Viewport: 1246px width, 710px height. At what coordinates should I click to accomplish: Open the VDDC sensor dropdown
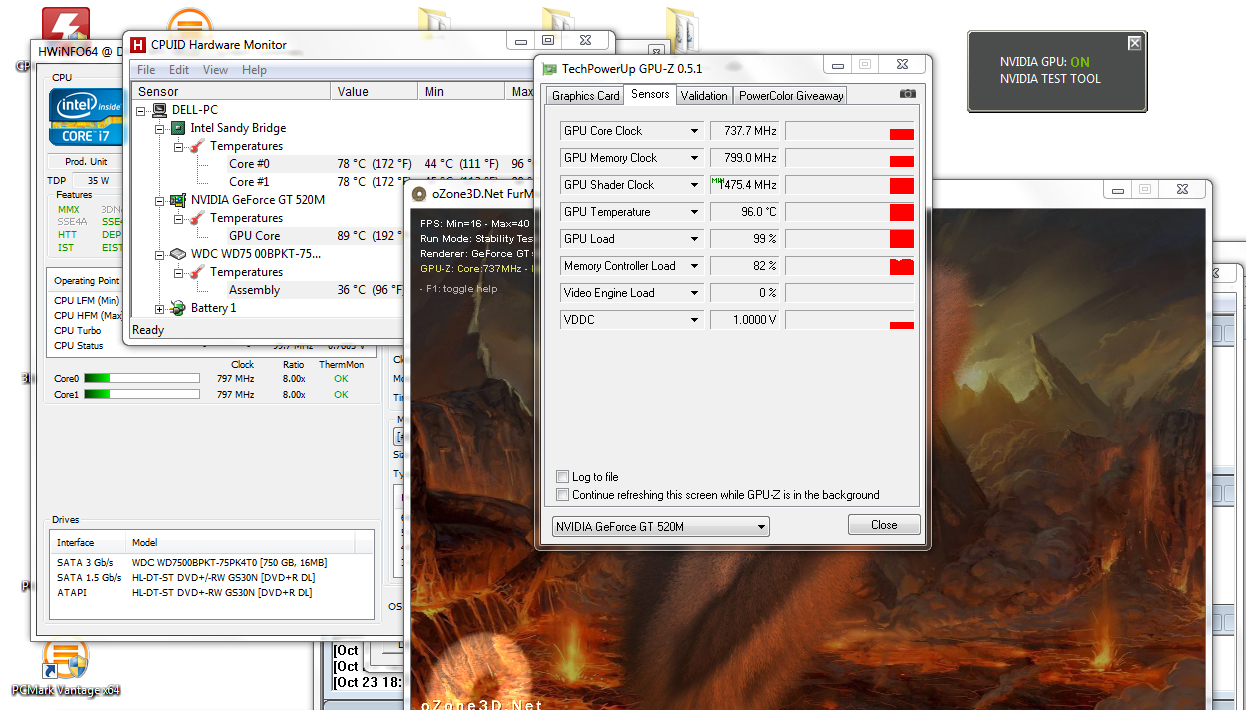694,320
